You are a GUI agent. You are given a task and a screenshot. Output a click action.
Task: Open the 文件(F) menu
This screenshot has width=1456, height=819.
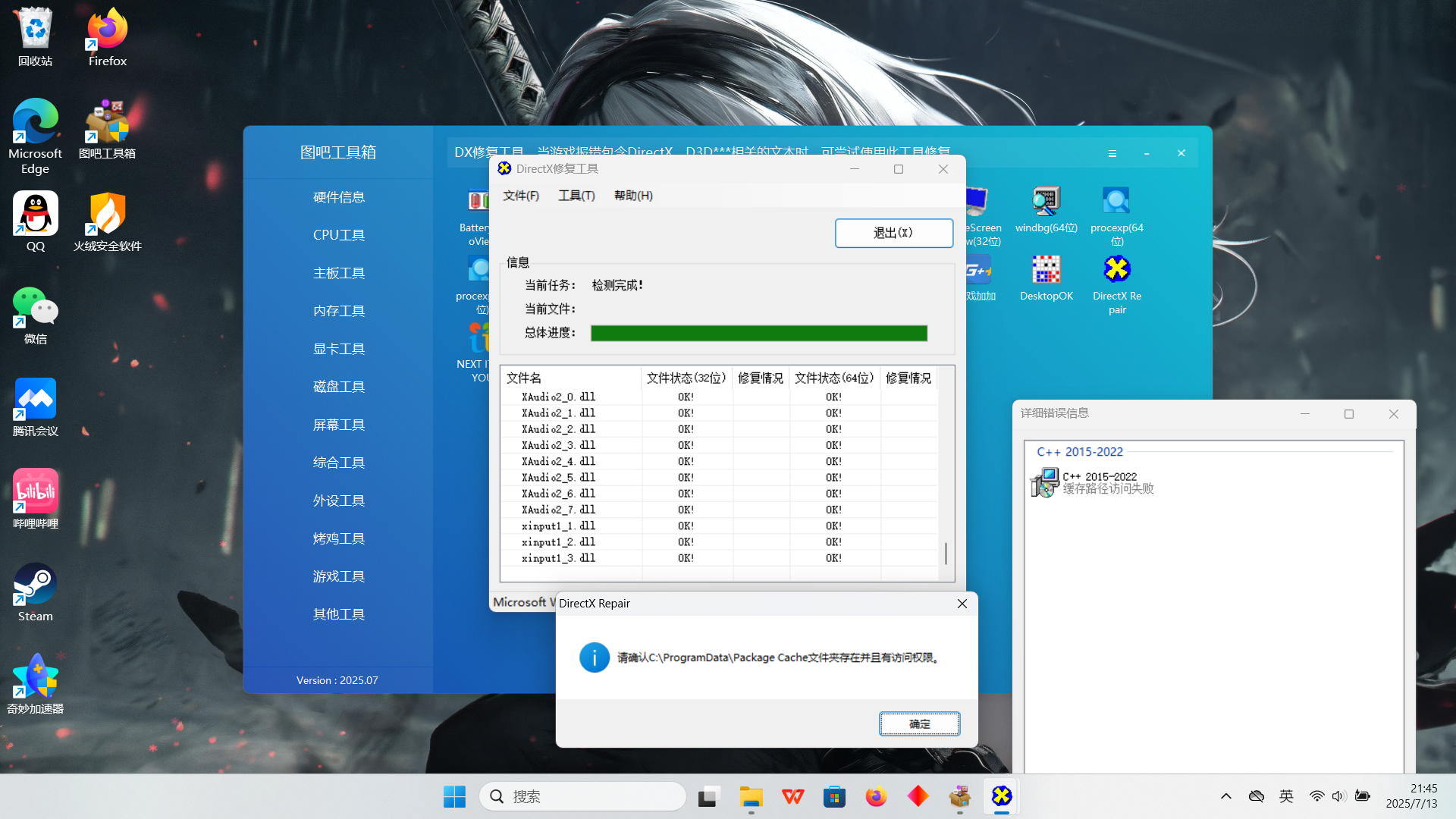pos(521,196)
